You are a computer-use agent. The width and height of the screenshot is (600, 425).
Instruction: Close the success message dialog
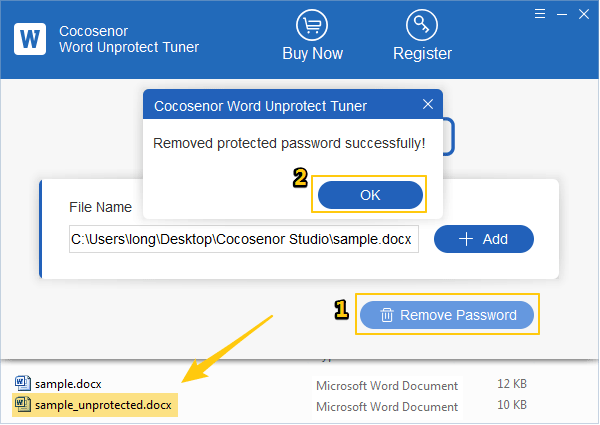click(x=428, y=104)
